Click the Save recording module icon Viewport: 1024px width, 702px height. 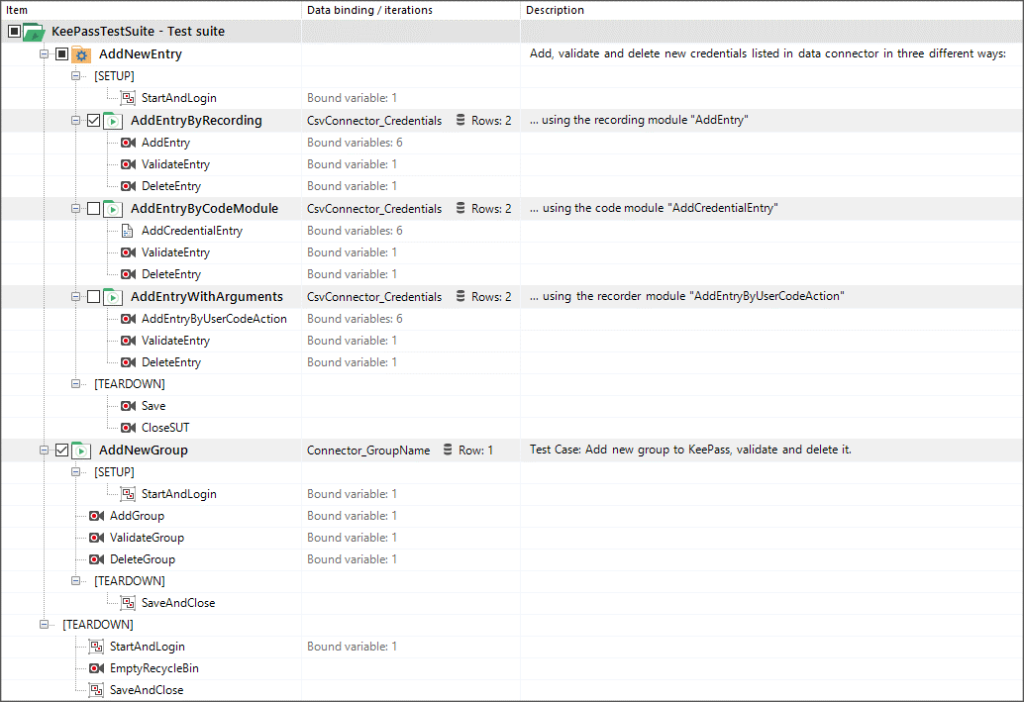[x=129, y=406]
